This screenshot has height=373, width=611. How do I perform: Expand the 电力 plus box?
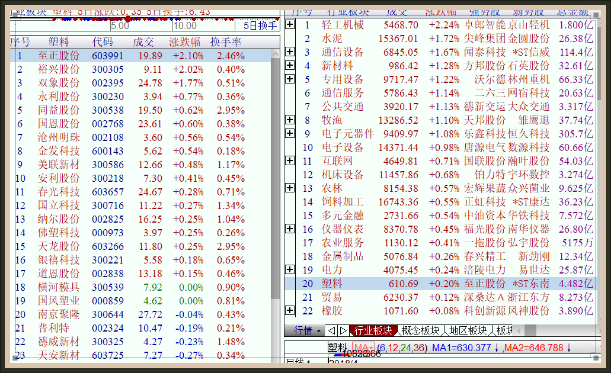pyautogui.click(x=290, y=269)
